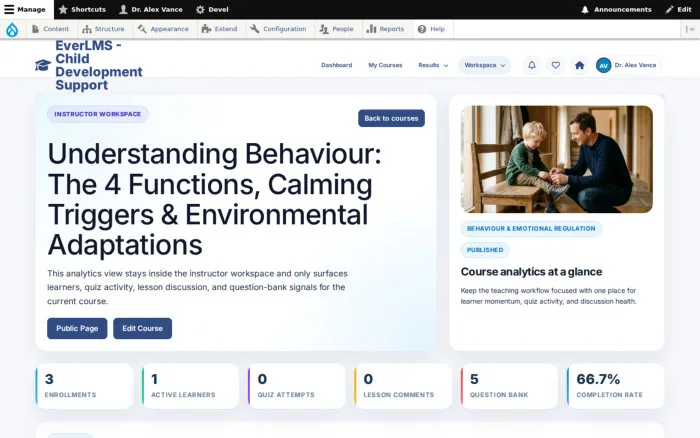Click Course analytics at a glance heading

coord(531,272)
